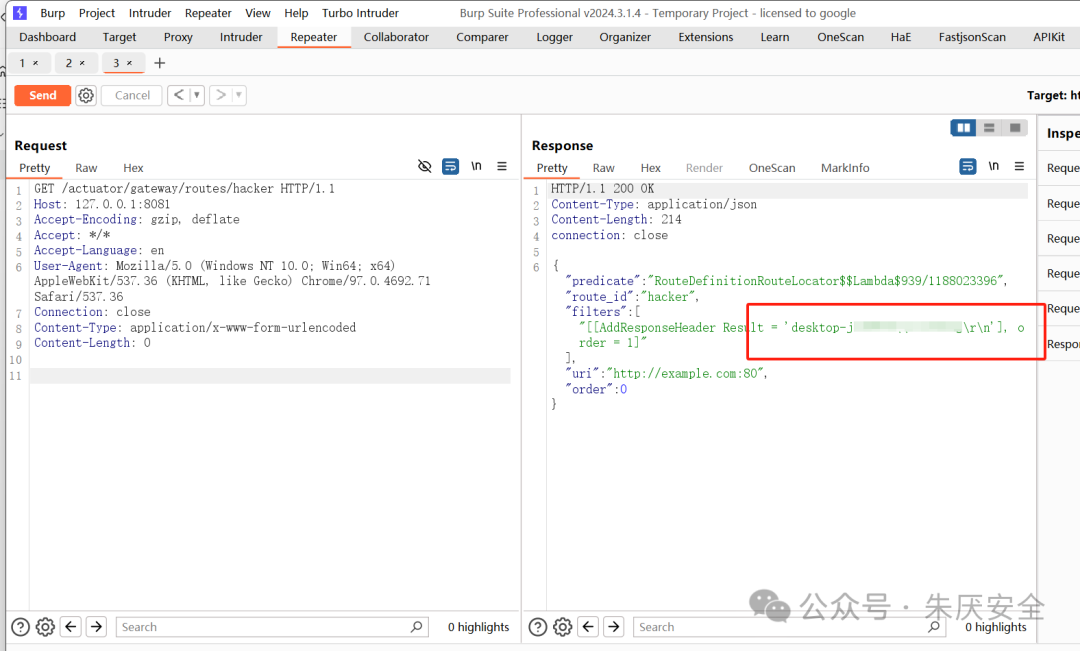The image size is (1080, 651).
Task: Toggle word wrap icon in Request panel
Action: (x=450, y=166)
